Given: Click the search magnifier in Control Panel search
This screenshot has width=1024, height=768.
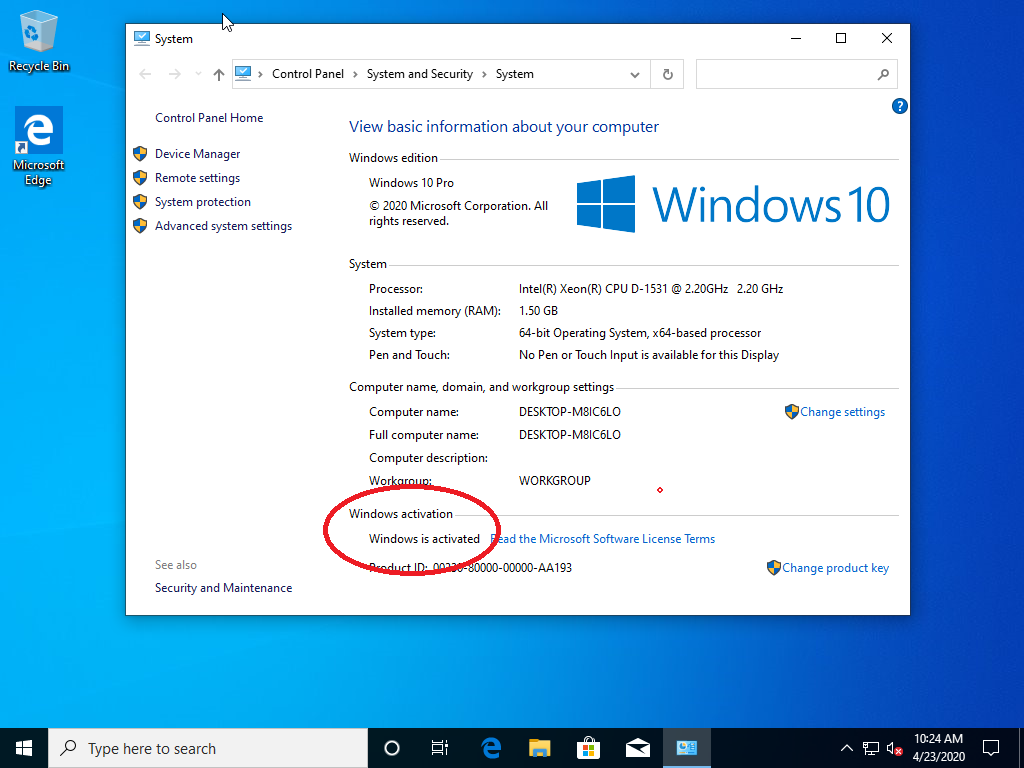Looking at the screenshot, I should pyautogui.click(x=883, y=74).
